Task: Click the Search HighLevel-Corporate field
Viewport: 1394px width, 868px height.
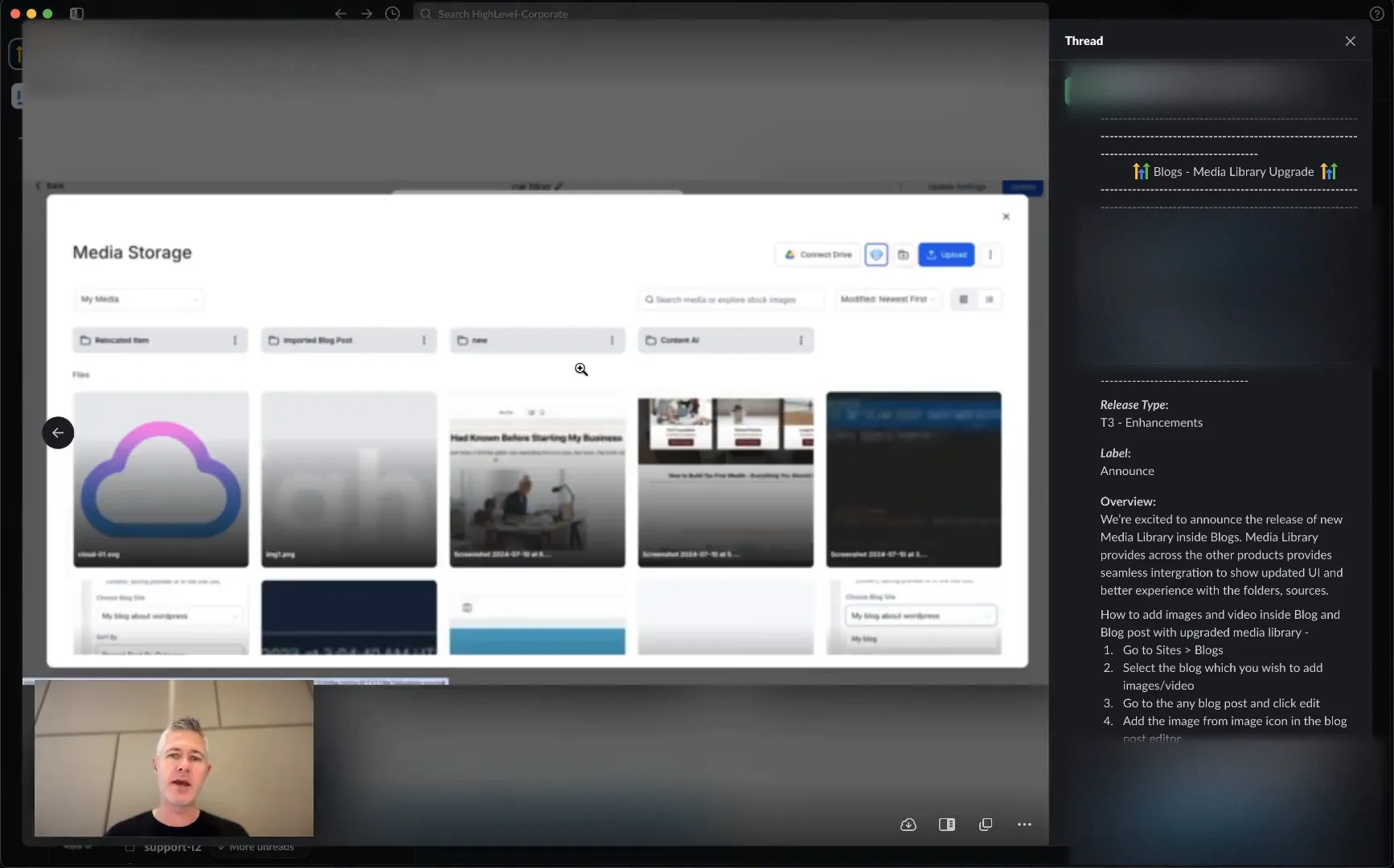Action: tap(731, 14)
